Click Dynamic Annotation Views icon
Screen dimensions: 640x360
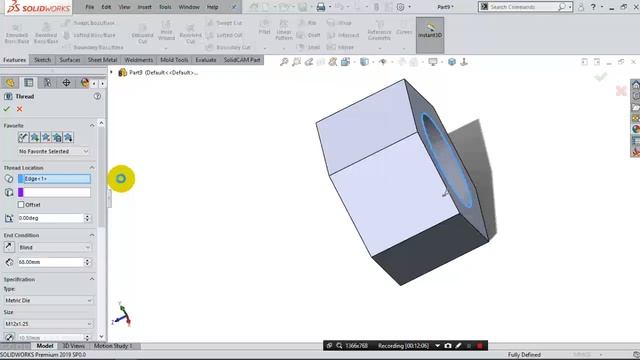tap(333, 62)
